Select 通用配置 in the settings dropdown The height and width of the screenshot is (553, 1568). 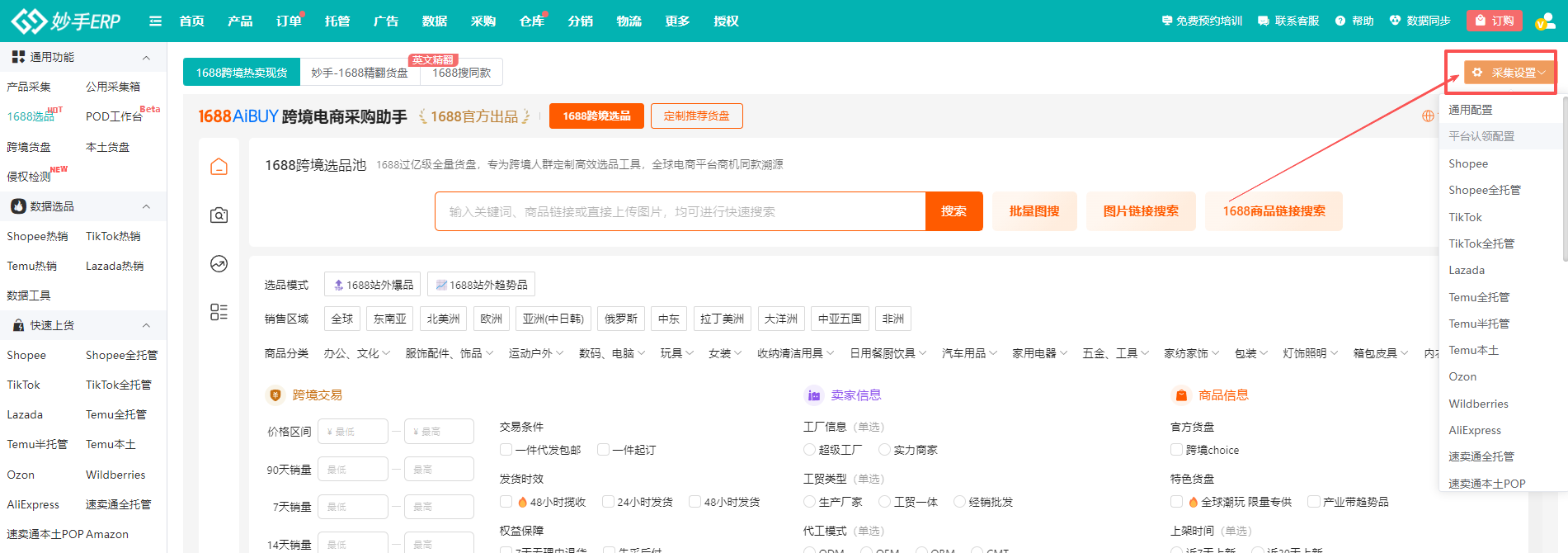coord(1471,110)
